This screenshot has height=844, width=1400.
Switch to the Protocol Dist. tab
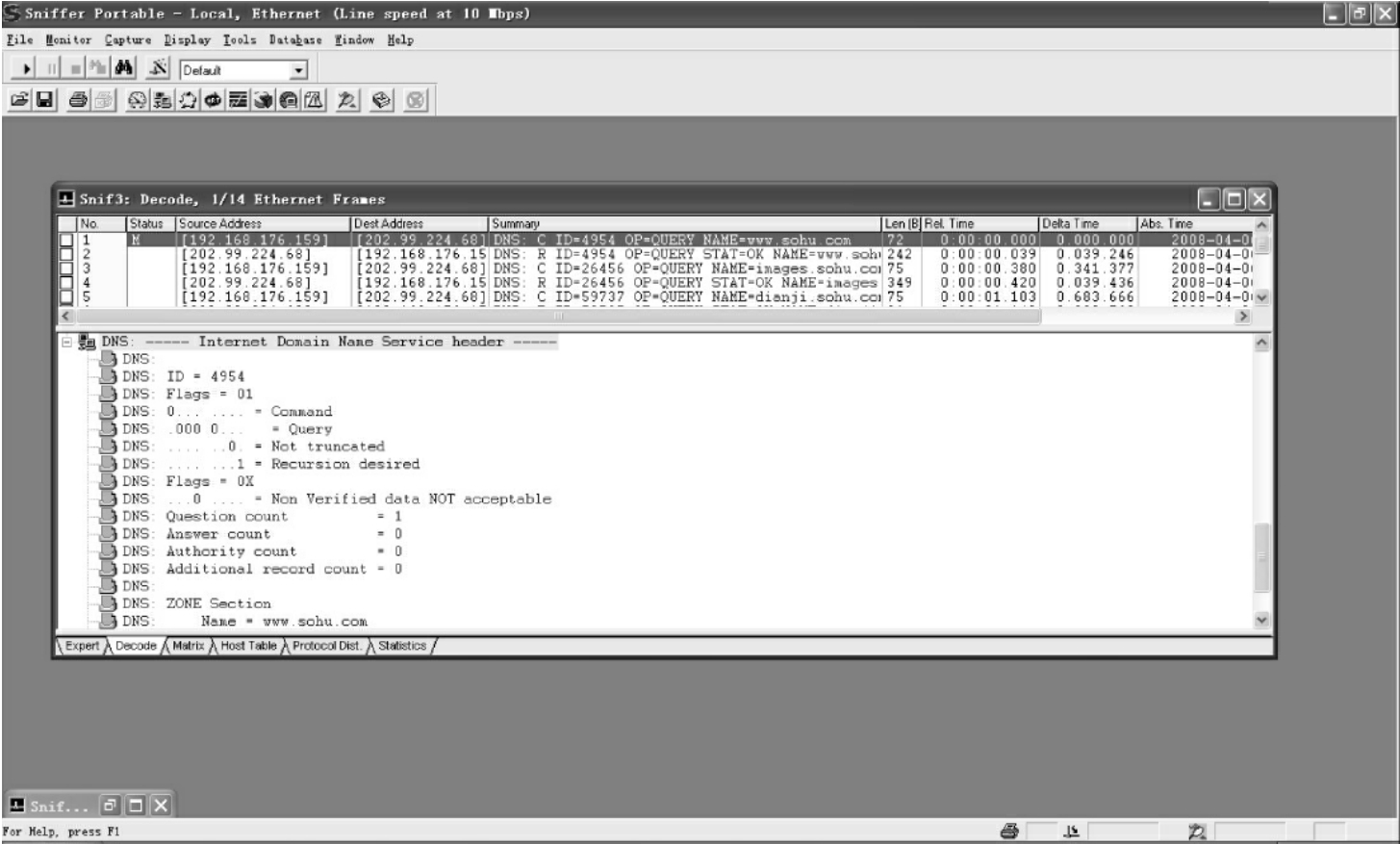[327, 646]
